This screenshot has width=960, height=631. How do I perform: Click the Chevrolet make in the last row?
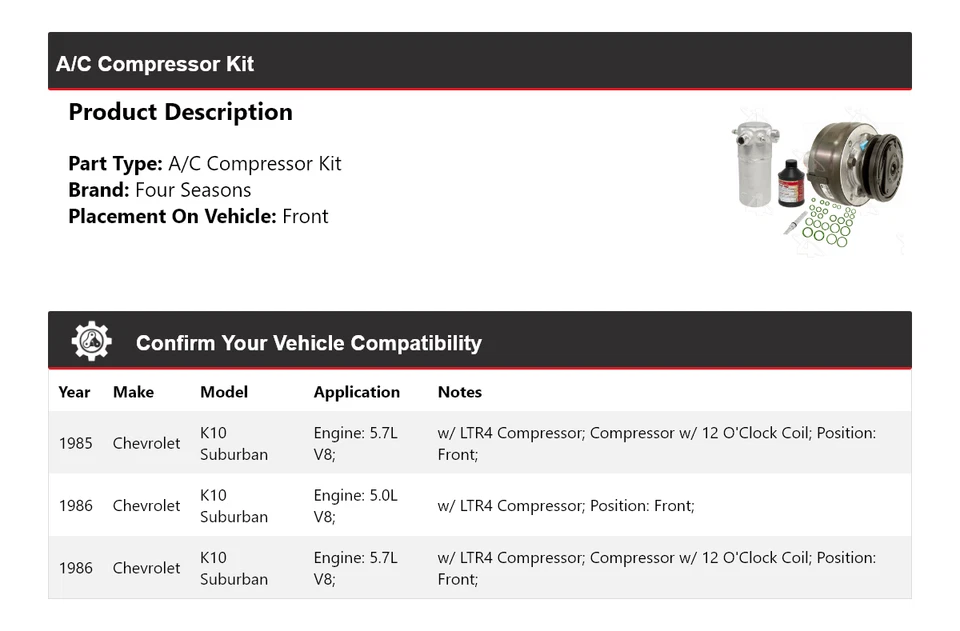coord(146,568)
